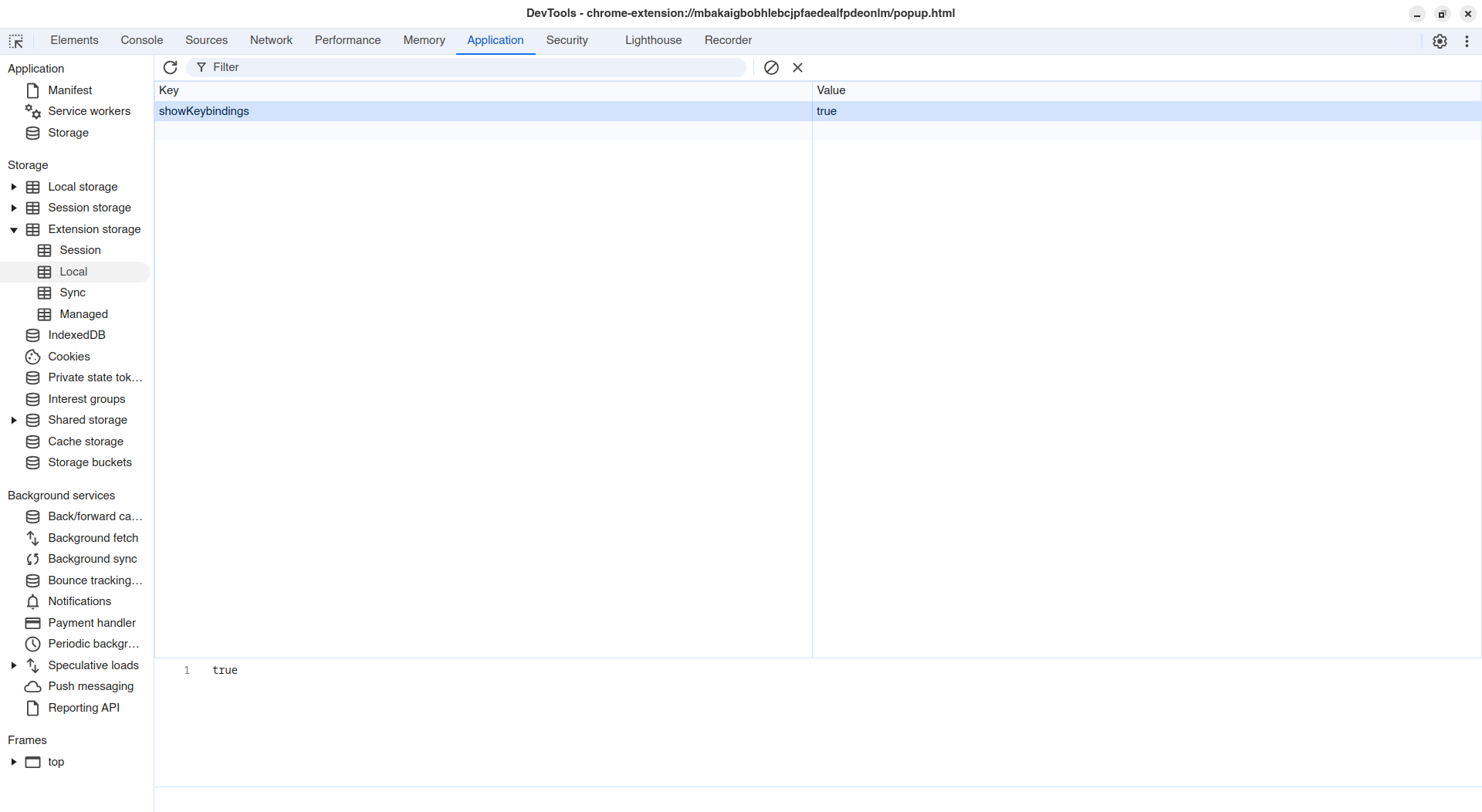This screenshot has width=1482, height=812.
Task: Click the delete selected entry X icon
Action: click(797, 68)
